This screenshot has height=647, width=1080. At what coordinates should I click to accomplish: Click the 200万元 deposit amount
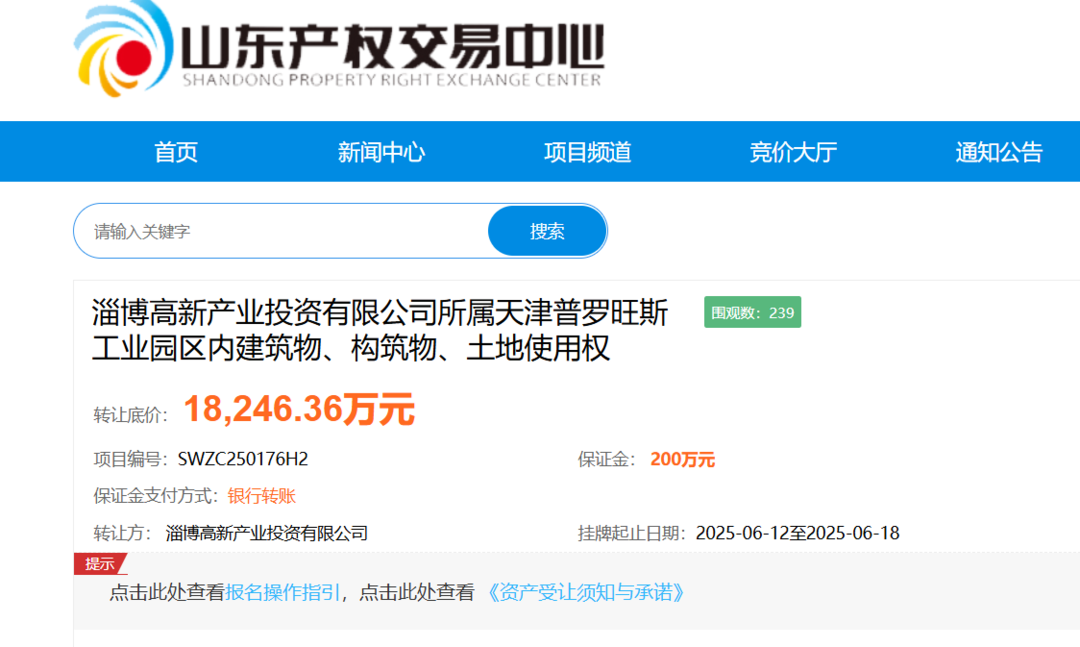(x=682, y=460)
